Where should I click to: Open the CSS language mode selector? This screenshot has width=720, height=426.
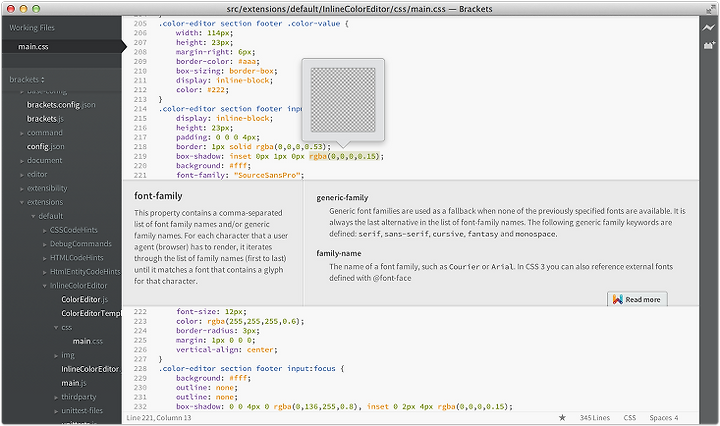pos(630,418)
